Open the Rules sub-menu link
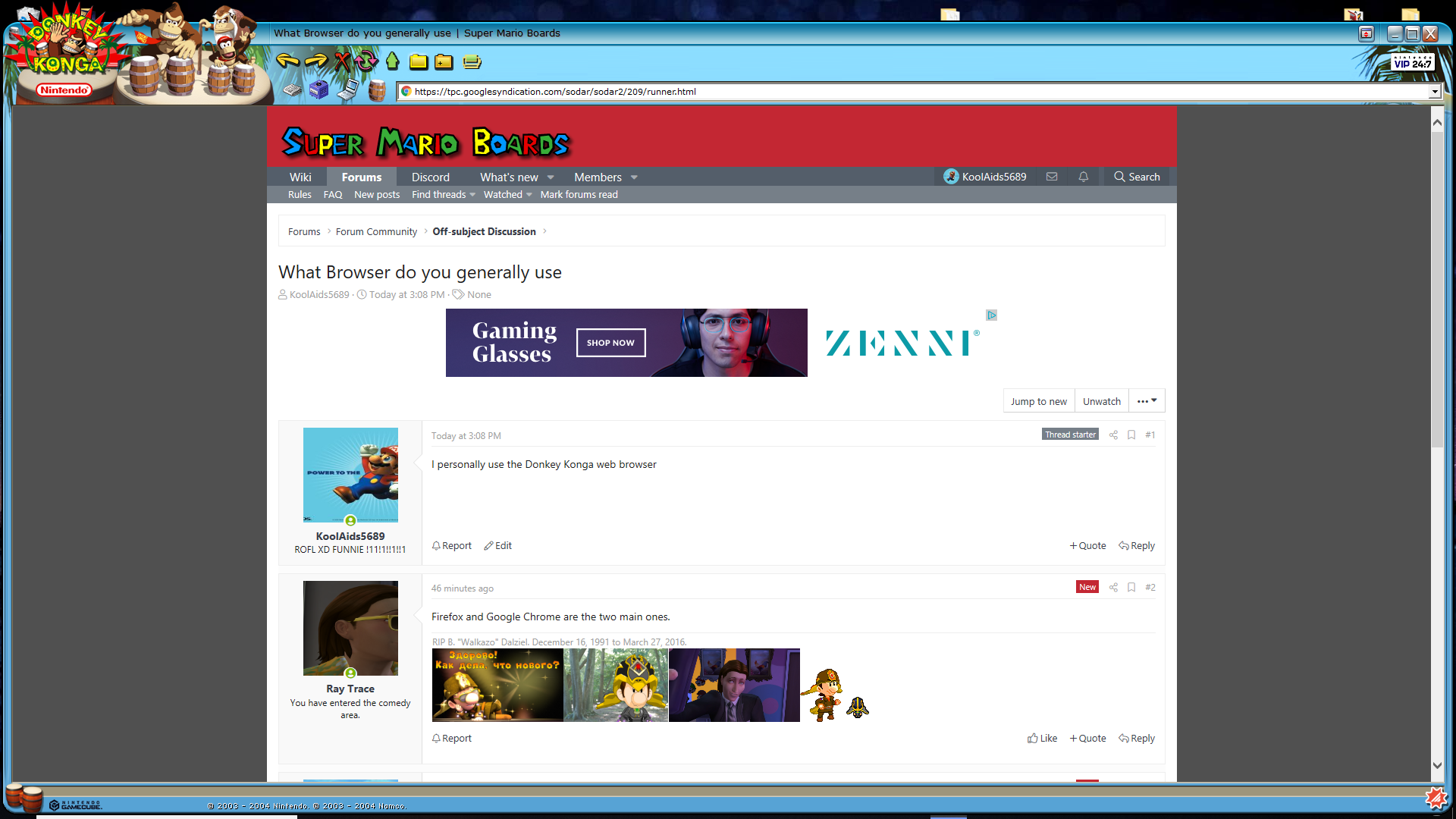This screenshot has height=819, width=1456. pyautogui.click(x=300, y=195)
